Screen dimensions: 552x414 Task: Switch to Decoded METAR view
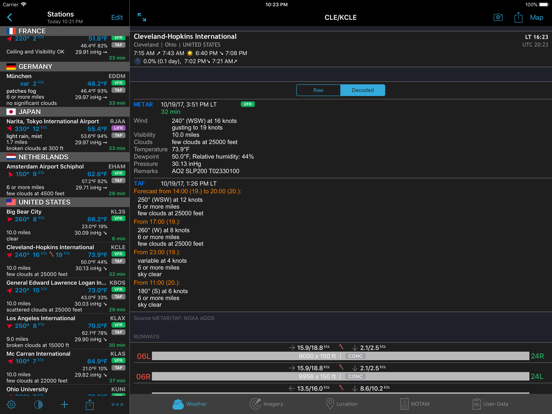coord(363,90)
